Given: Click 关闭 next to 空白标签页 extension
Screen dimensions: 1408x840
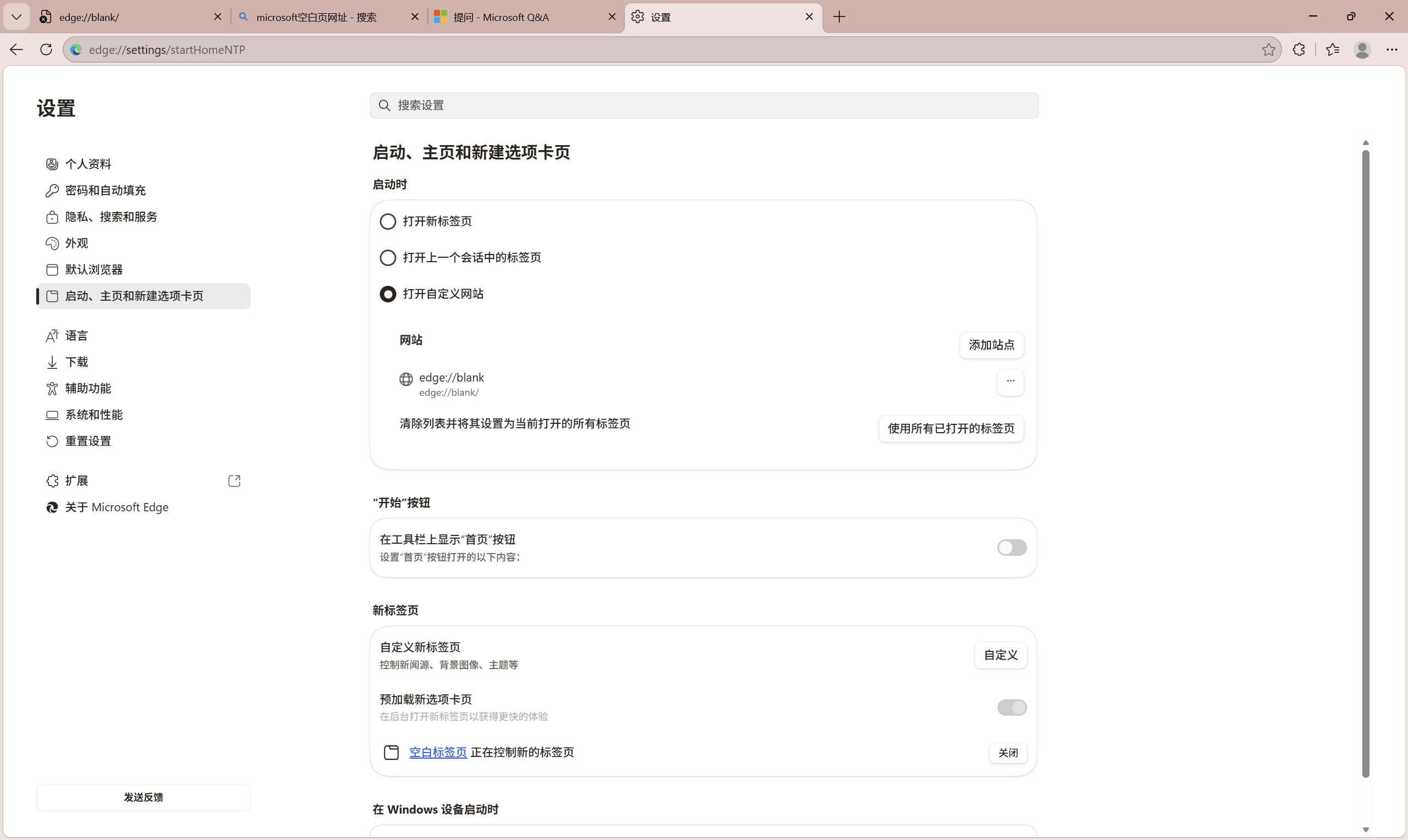Looking at the screenshot, I should (x=1008, y=753).
